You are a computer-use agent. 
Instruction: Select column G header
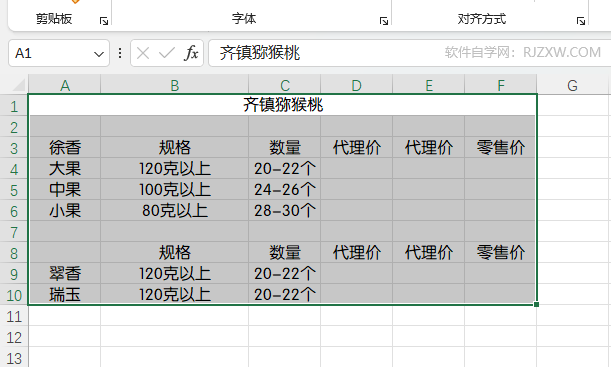(572, 85)
